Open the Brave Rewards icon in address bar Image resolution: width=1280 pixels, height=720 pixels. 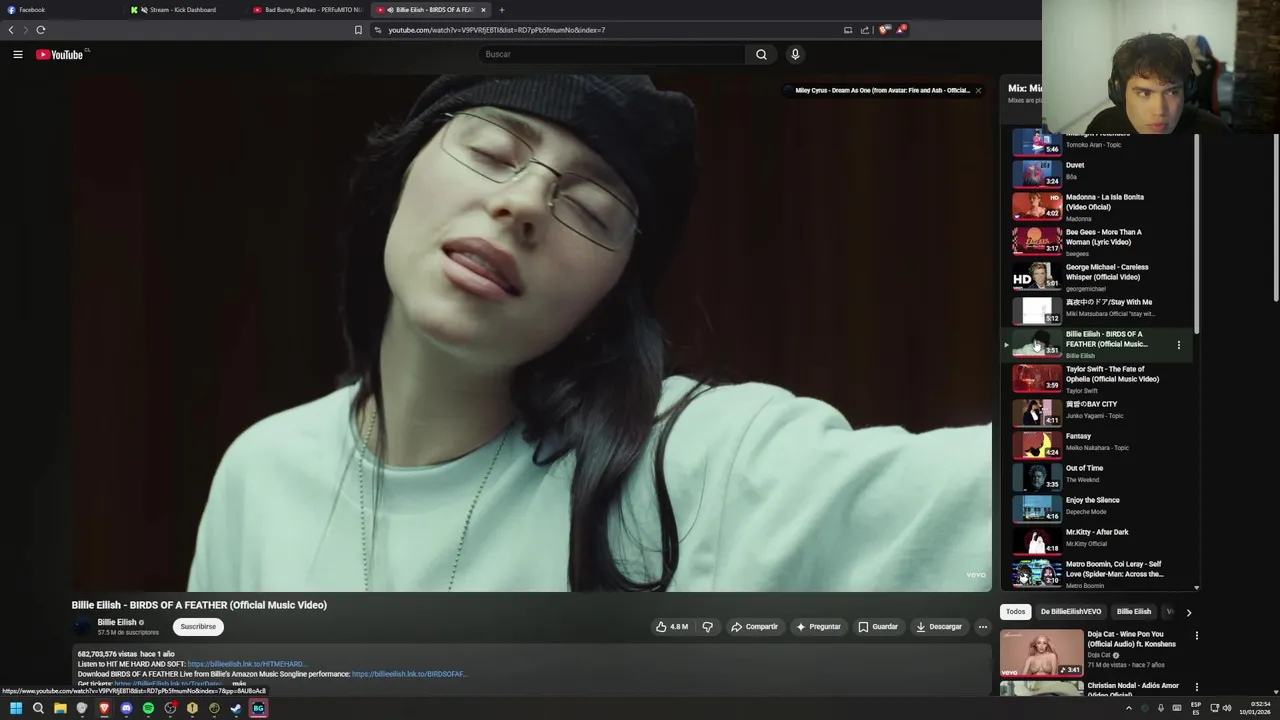(x=900, y=30)
